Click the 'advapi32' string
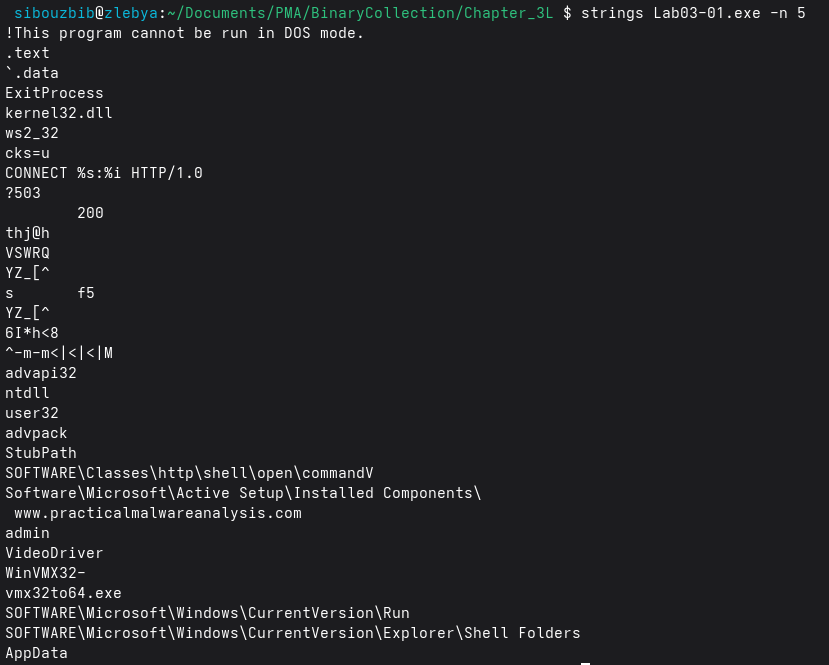Viewport: 829px width, 665px height. [x=41, y=373]
